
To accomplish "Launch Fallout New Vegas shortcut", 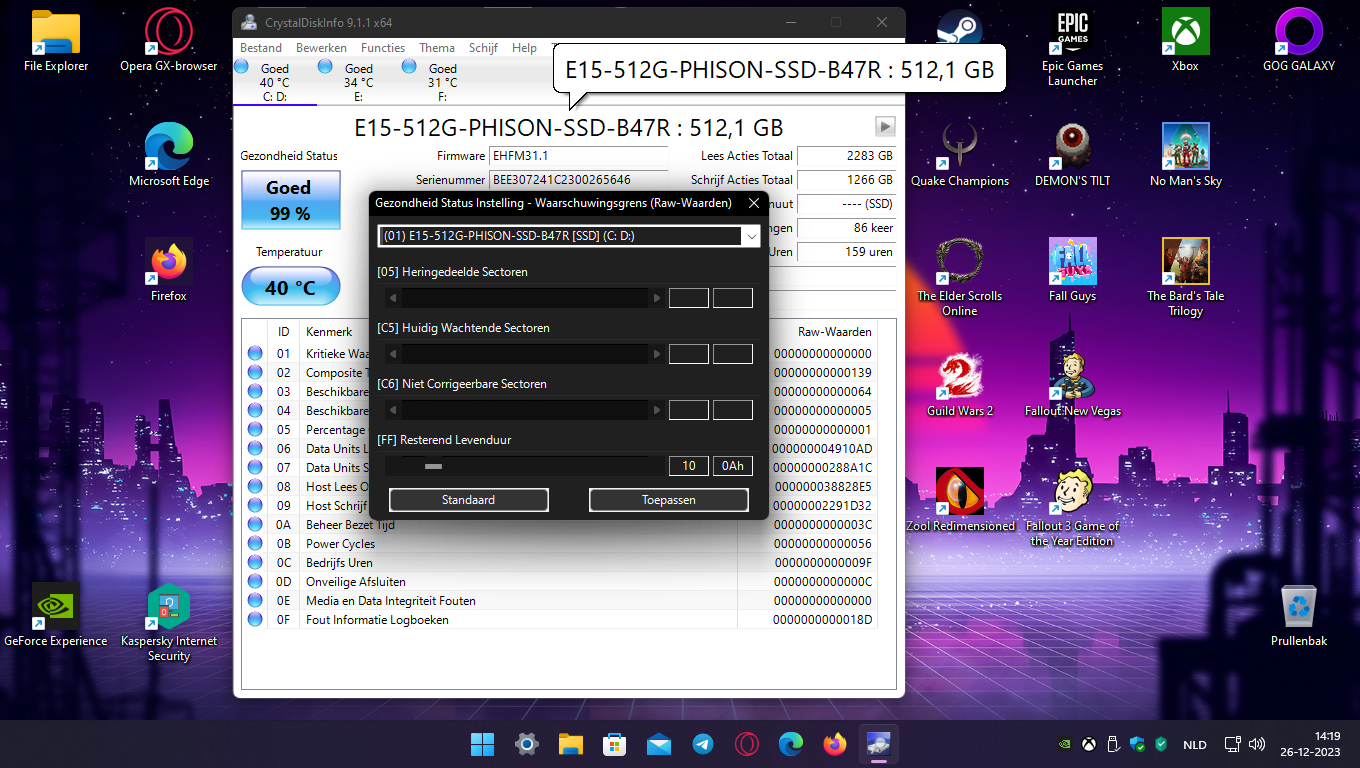I will tap(1073, 378).
